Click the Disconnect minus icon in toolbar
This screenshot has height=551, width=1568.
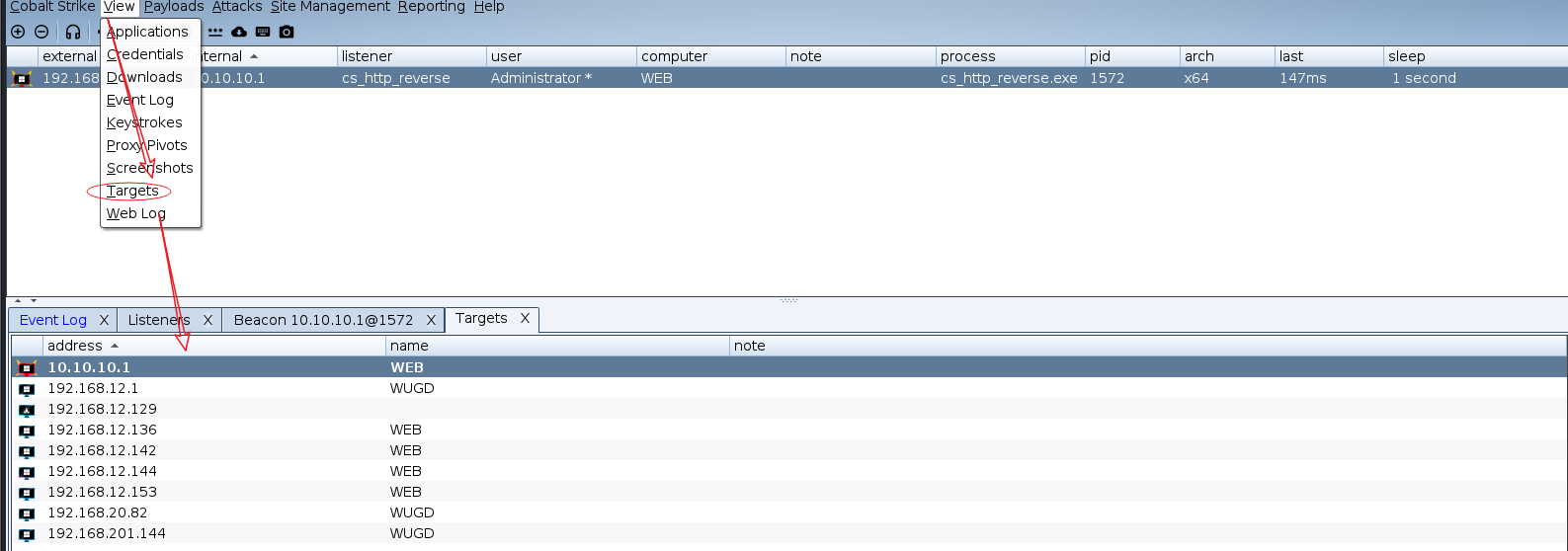(x=41, y=32)
